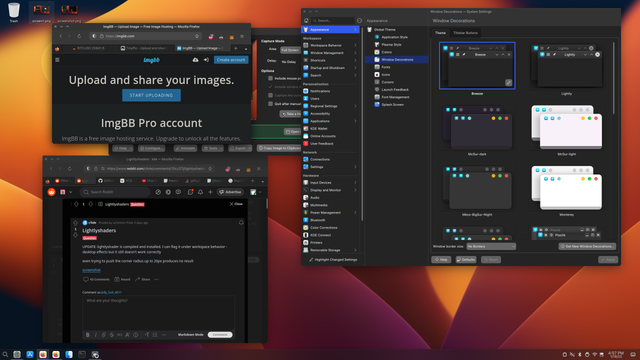Viewport: 640px width, 360px height.
Task: Select Colors in Appearance list
Action: tap(387, 52)
